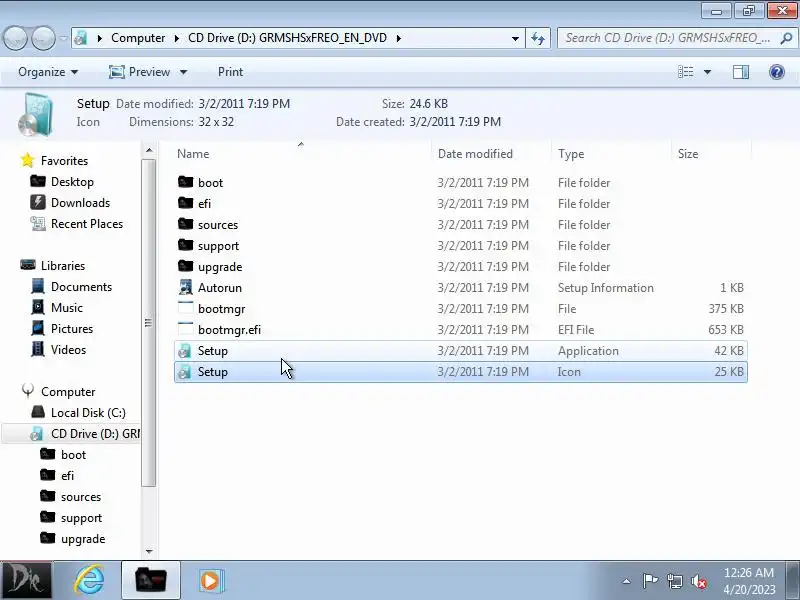Click the refresh button beside address bar
The width and height of the screenshot is (800, 600).
pyautogui.click(x=538, y=38)
